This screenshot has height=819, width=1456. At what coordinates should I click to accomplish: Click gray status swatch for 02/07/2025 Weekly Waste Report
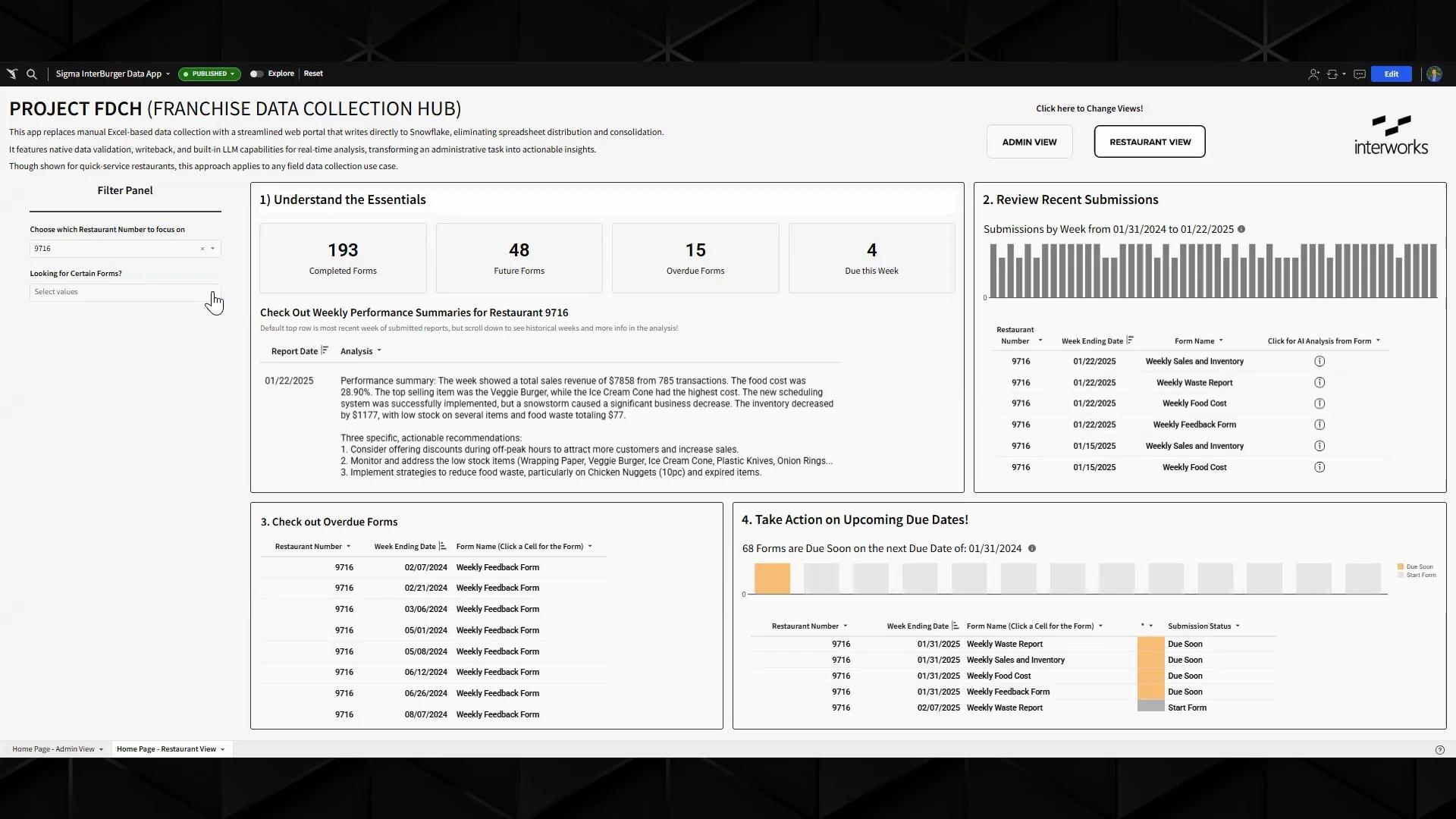click(x=1150, y=706)
